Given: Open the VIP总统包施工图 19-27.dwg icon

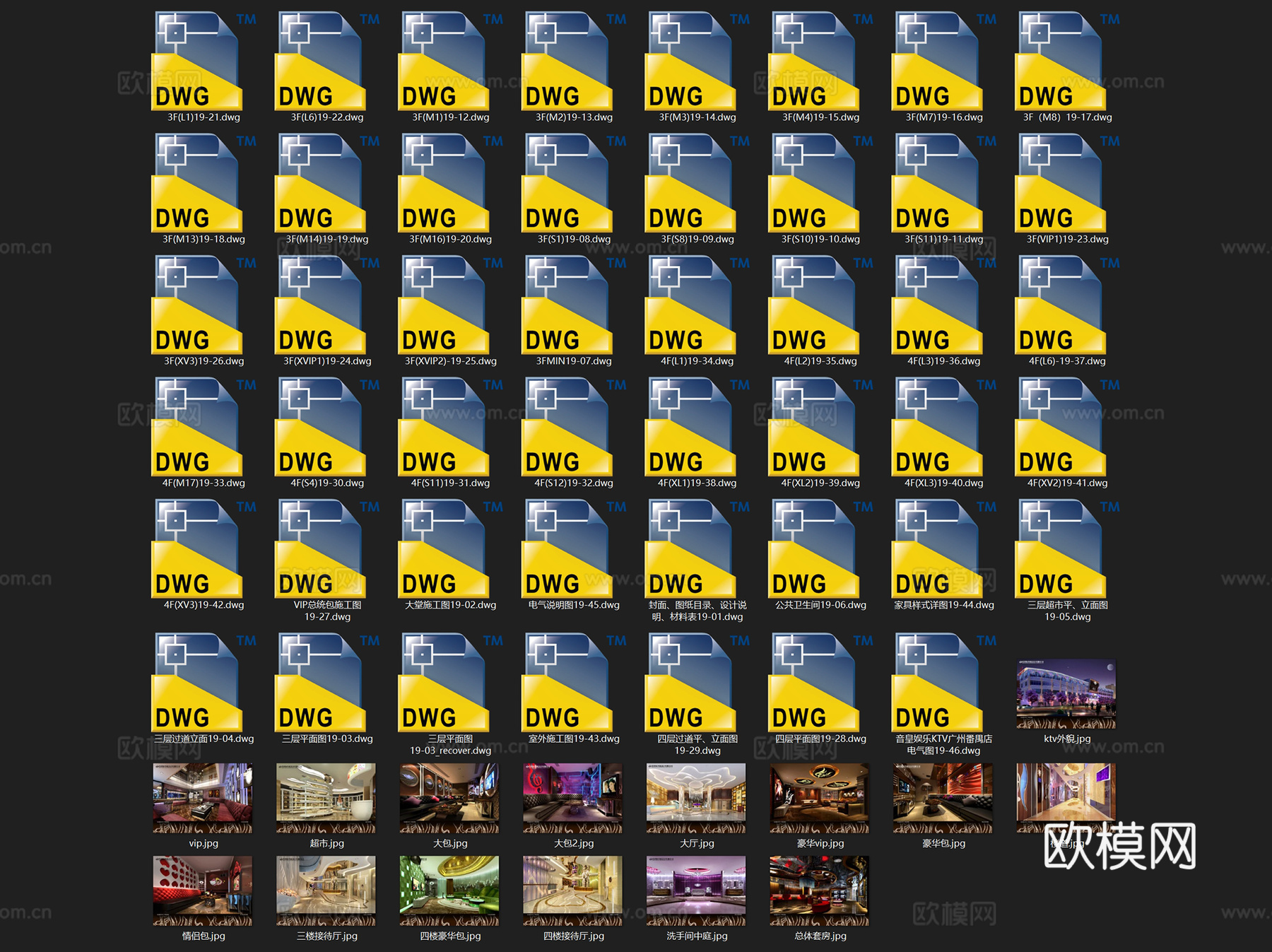Looking at the screenshot, I should 320,548.
